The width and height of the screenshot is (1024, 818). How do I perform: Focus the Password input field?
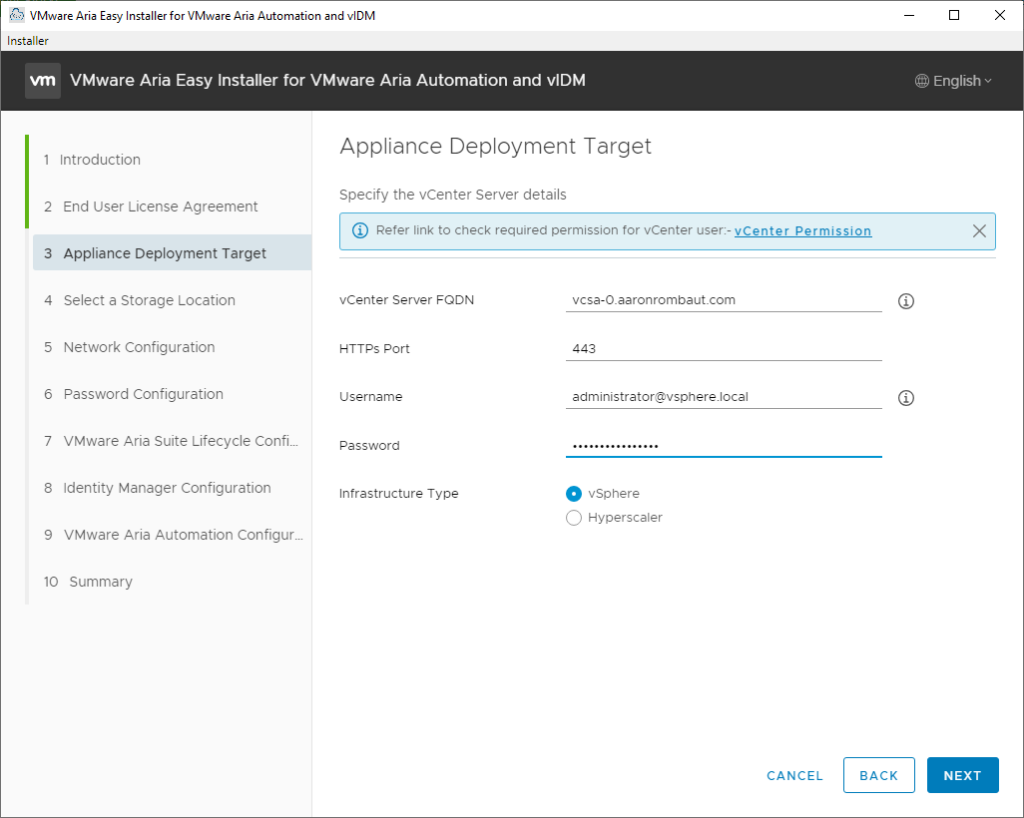pyautogui.click(x=723, y=445)
